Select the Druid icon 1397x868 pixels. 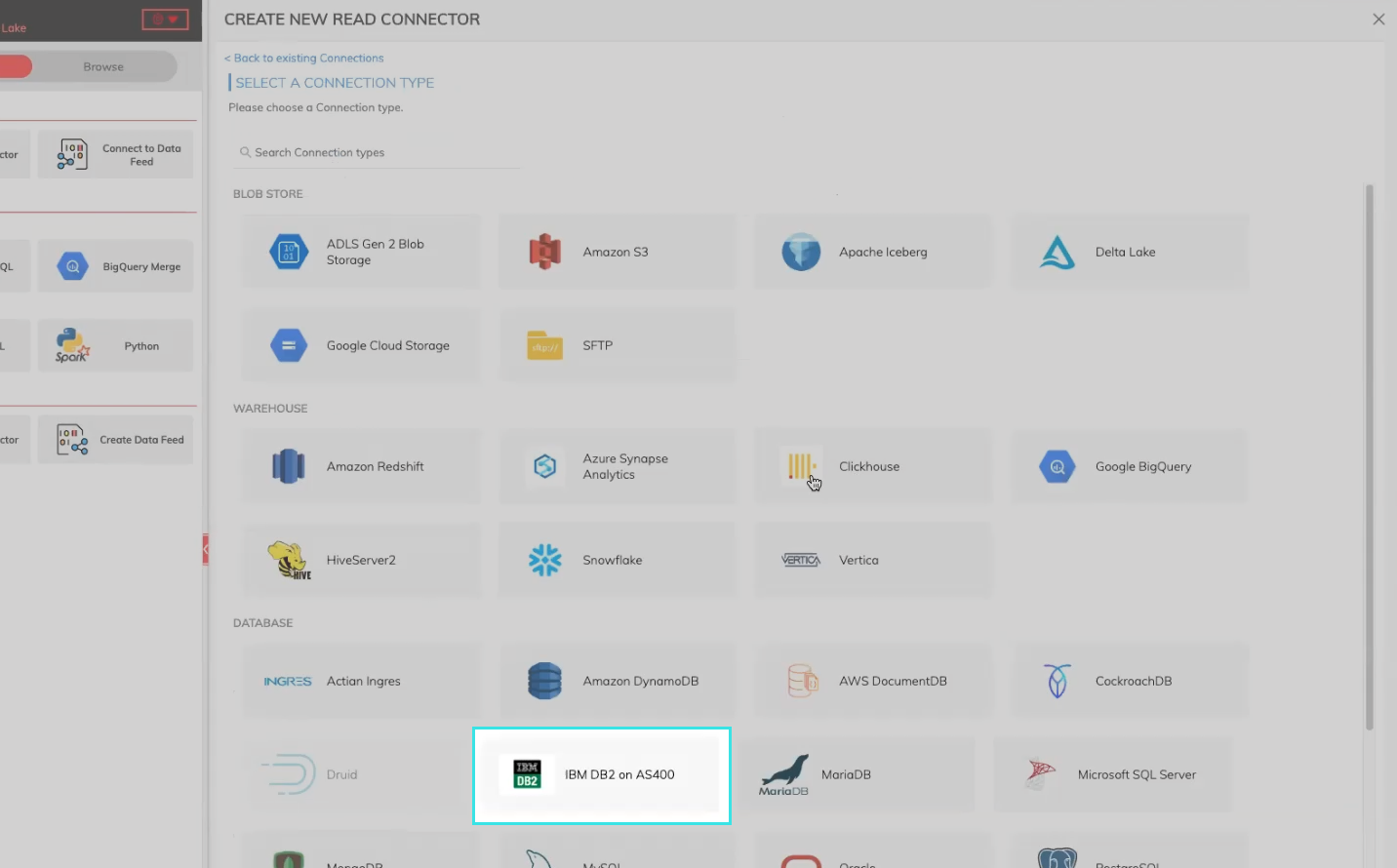click(289, 774)
